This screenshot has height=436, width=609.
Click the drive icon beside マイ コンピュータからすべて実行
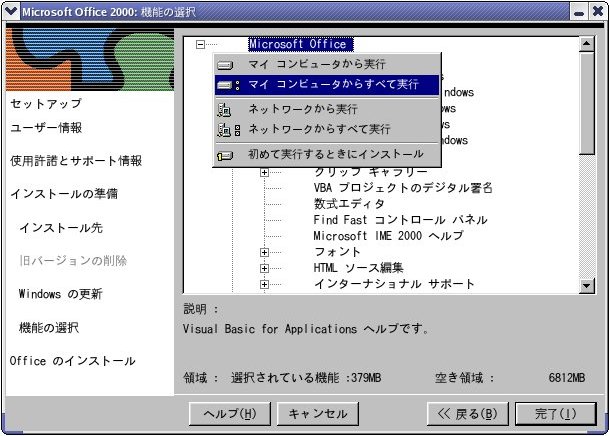[x=228, y=85]
